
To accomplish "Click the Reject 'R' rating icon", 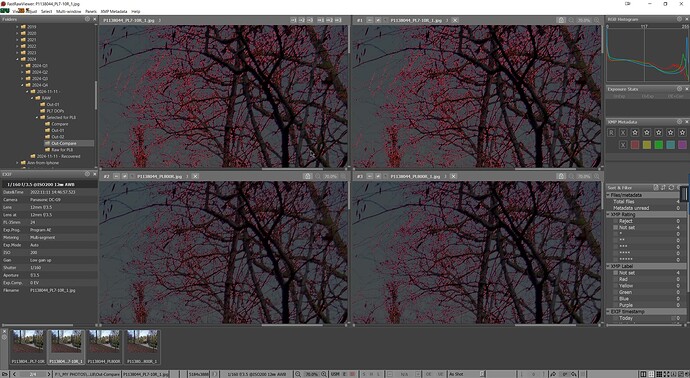I will pos(611,132).
